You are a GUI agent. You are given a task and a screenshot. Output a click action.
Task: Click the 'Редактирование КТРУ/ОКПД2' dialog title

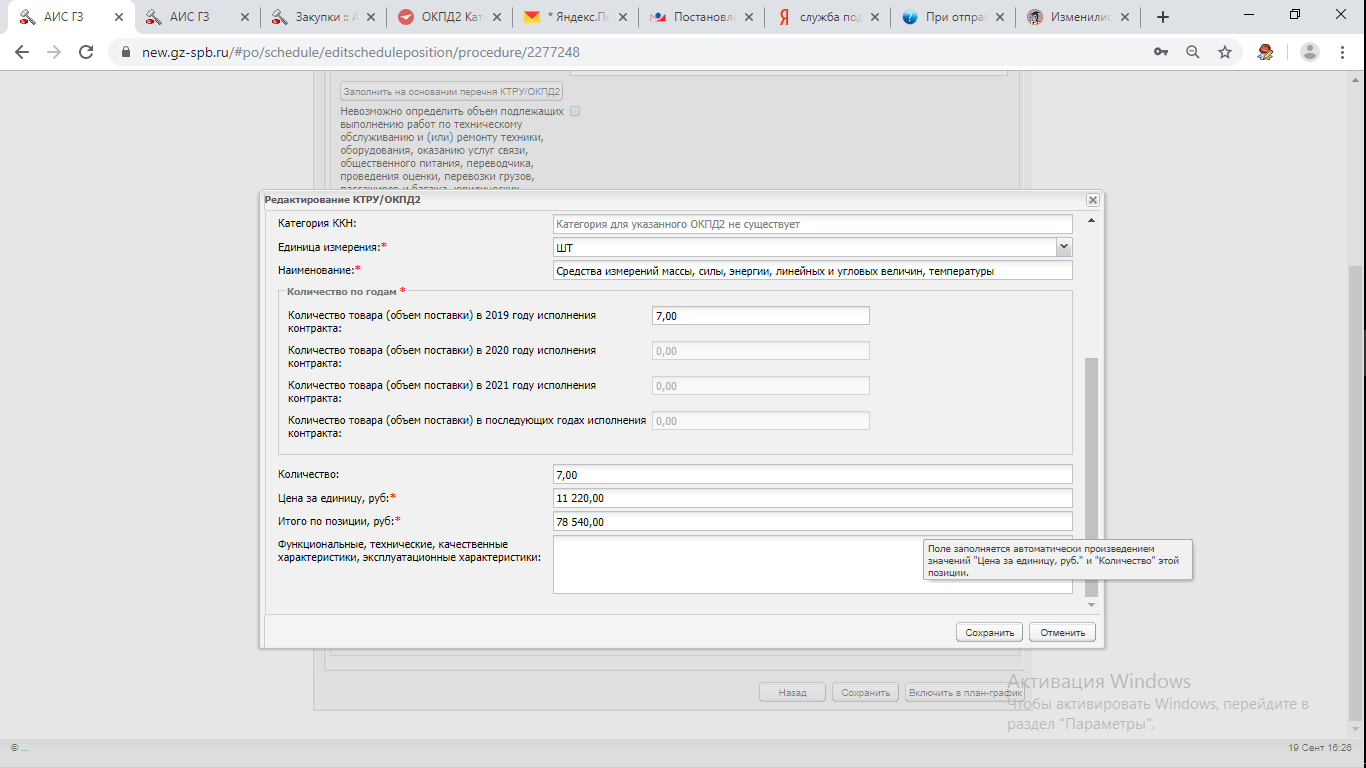point(342,200)
